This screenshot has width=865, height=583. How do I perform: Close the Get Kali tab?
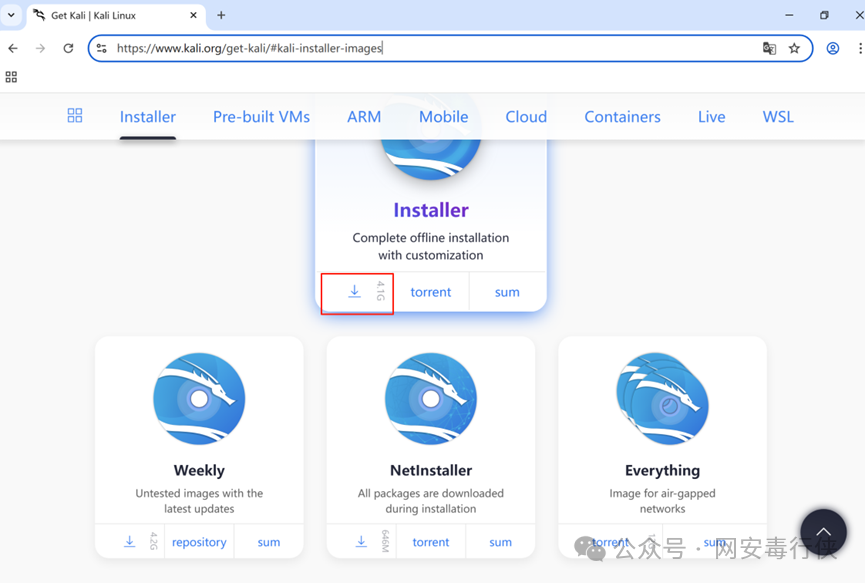(x=193, y=15)
